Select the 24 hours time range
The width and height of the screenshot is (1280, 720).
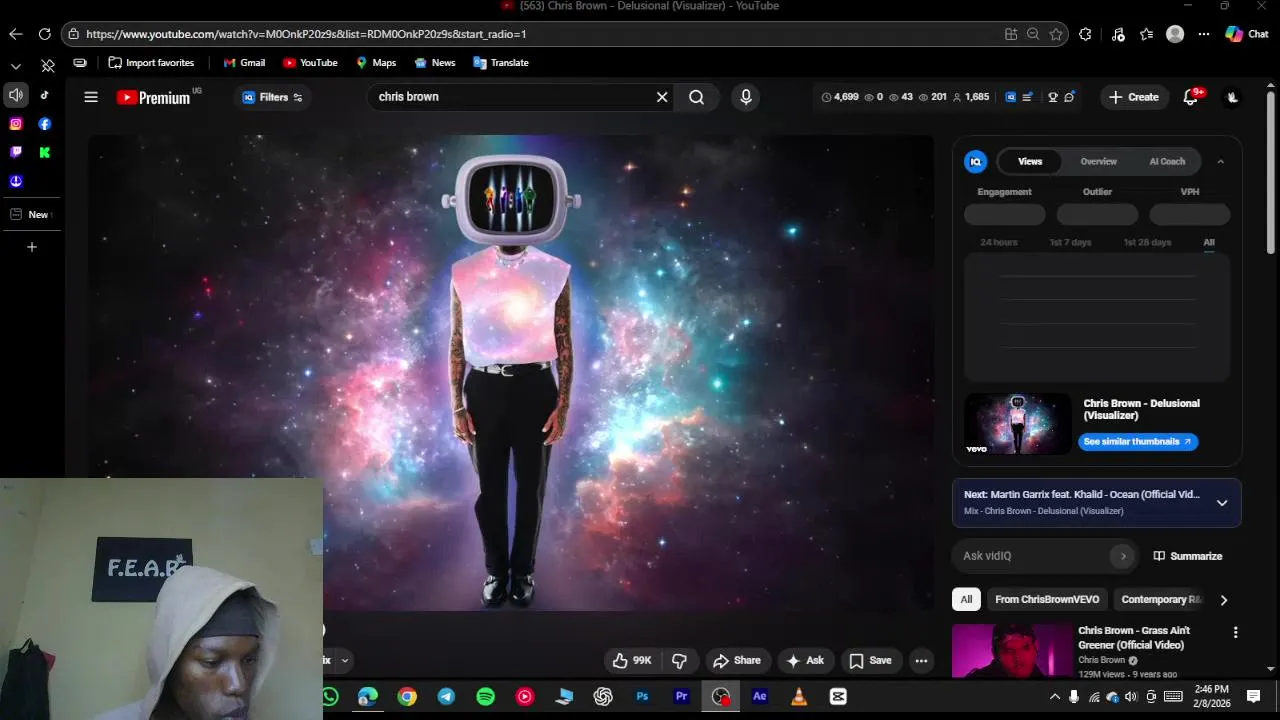[x=999, y=242]
